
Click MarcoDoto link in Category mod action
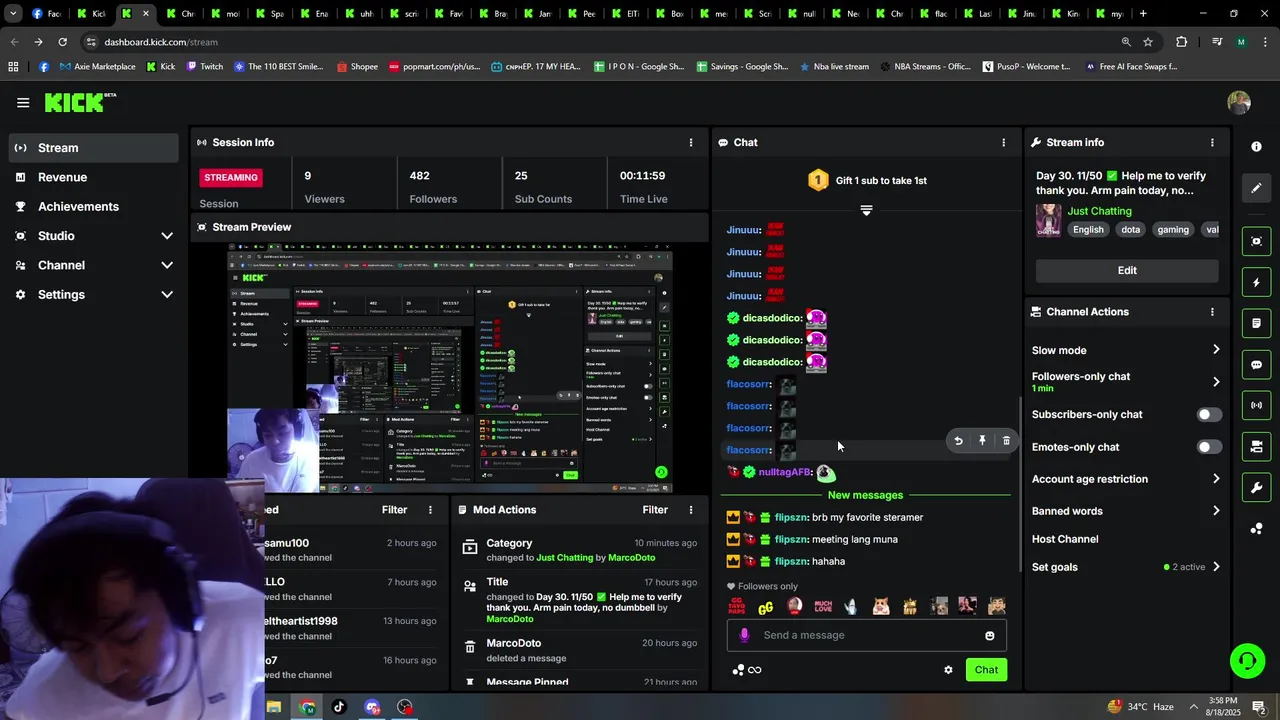[x=630, y=557]
